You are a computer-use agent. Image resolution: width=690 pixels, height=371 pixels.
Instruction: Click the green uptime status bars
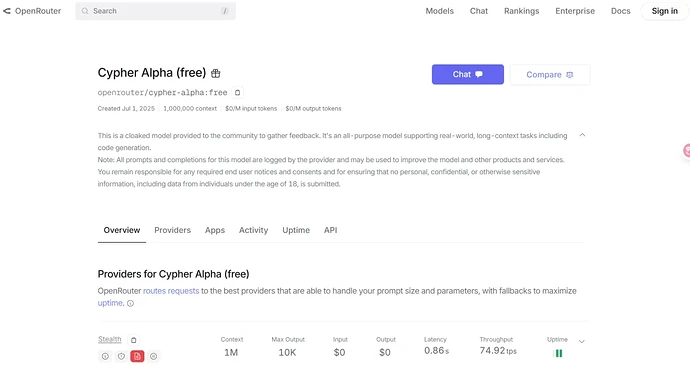(558, 353)
